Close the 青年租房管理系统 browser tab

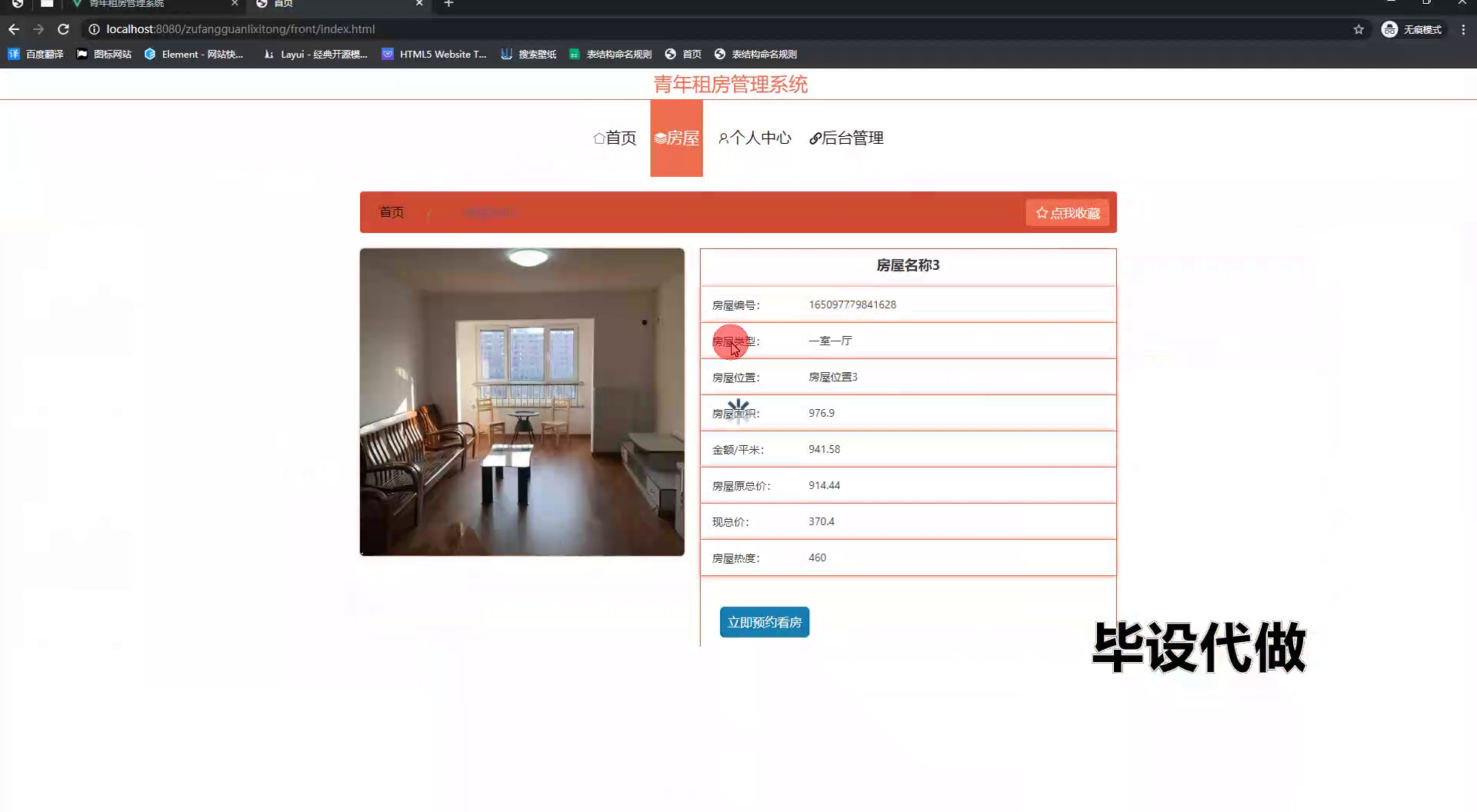click(235, 4)
